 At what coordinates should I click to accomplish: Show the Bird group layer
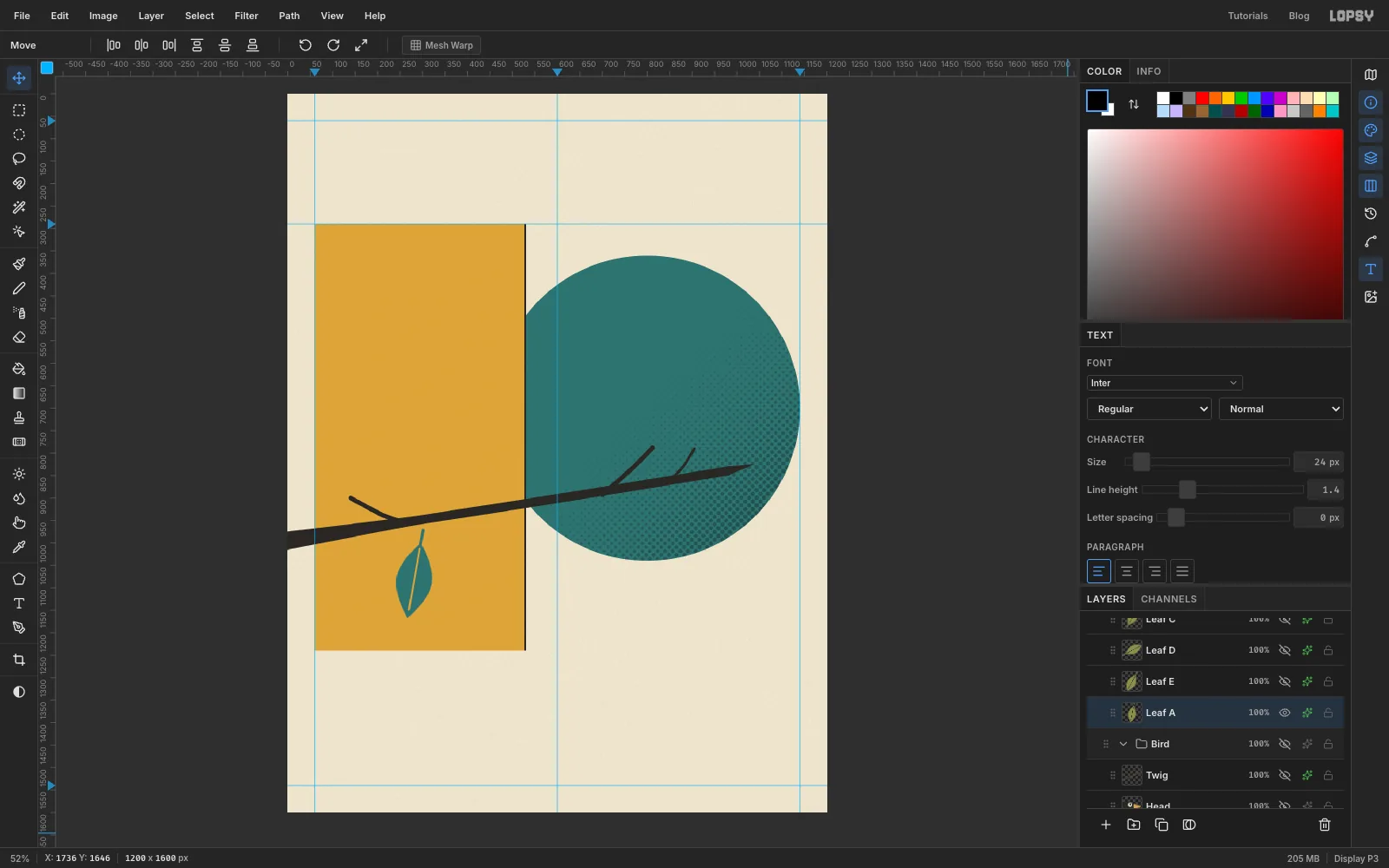(x=1285, y=744)
